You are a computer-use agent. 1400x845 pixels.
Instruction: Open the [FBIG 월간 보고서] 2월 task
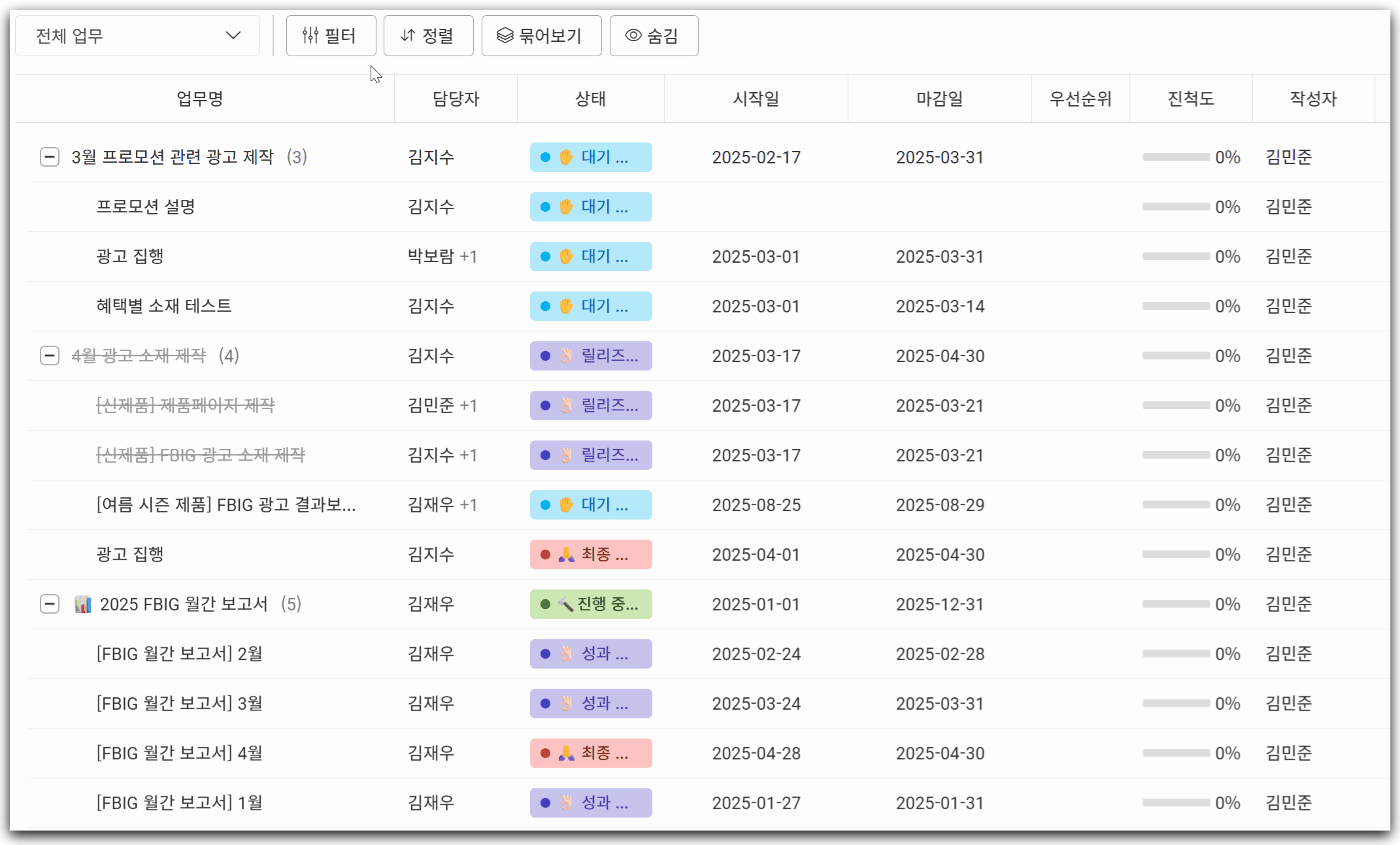(x=179, y=654)
